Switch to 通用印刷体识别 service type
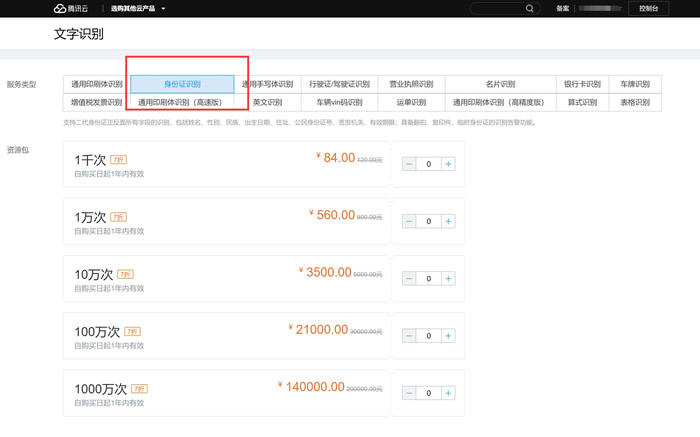The image size is (700, 437). (x=96, y=84)
